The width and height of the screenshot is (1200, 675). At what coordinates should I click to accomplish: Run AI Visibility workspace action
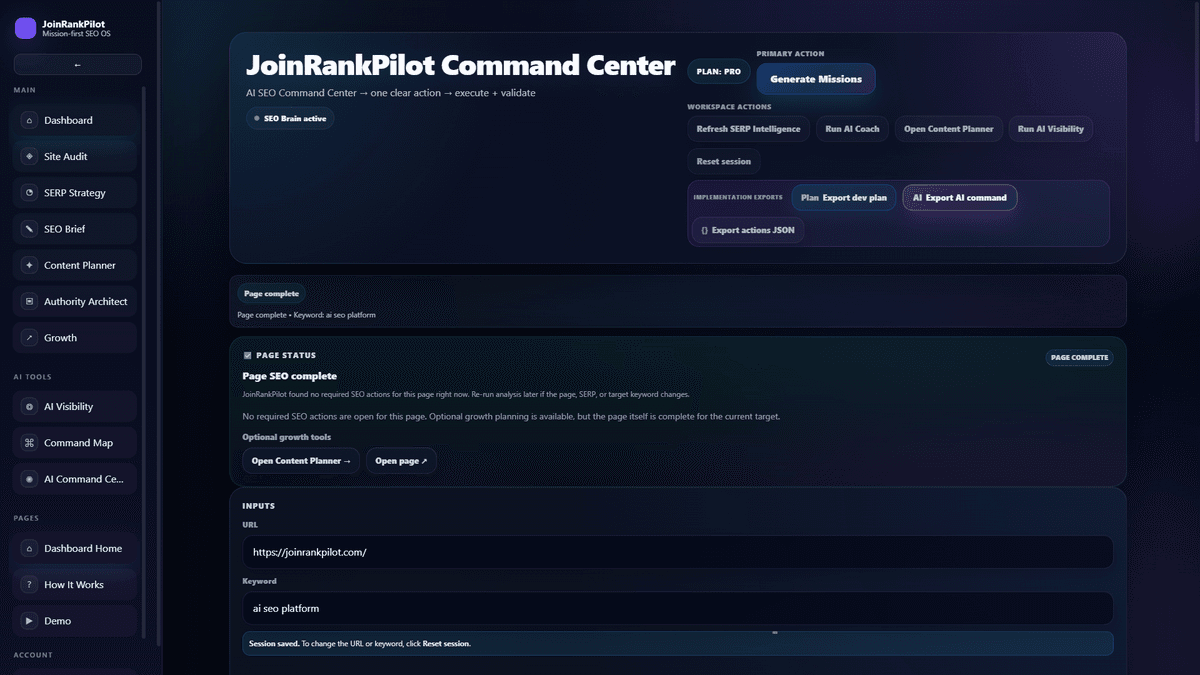tap(1051, 129)
